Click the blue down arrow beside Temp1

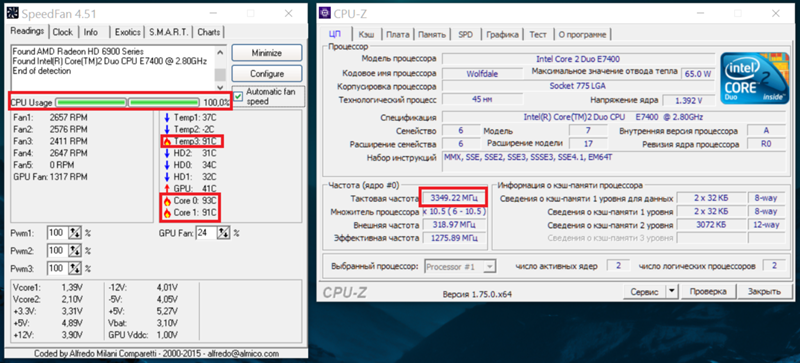[x=167, y=117]
